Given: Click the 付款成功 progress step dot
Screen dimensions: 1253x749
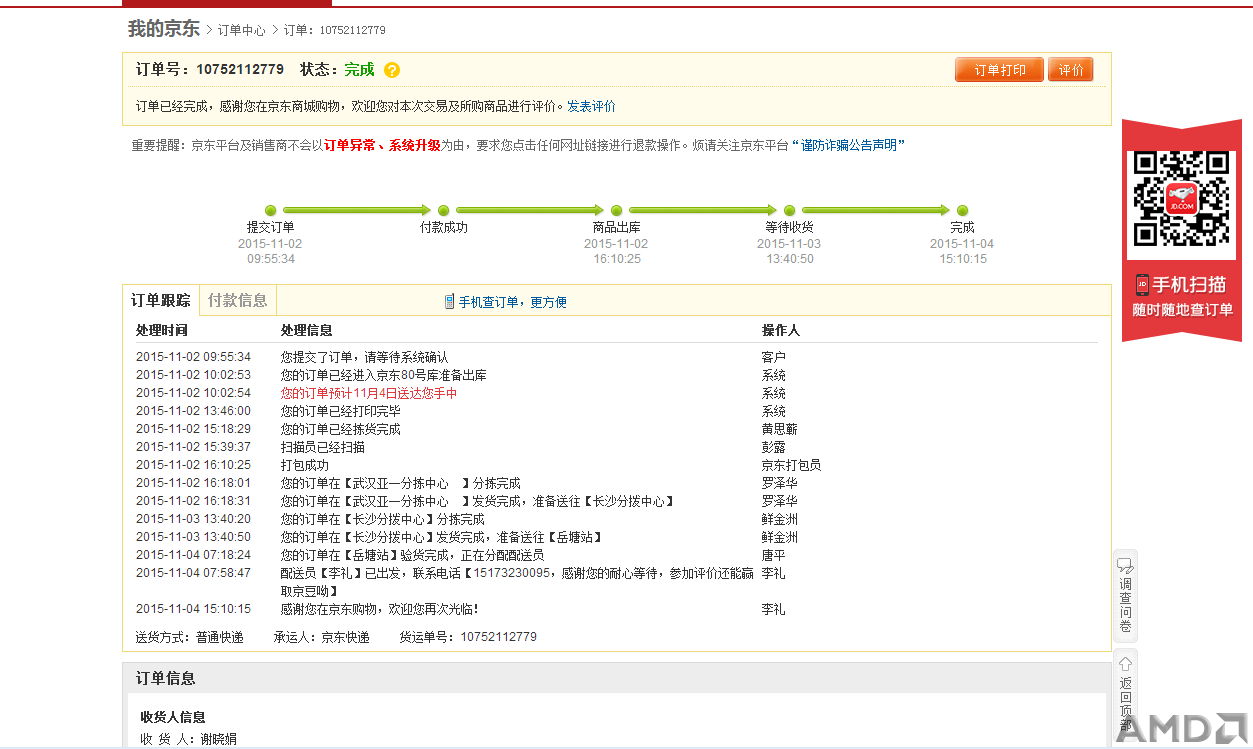Looking at the screenshot, I should point(443,210).
